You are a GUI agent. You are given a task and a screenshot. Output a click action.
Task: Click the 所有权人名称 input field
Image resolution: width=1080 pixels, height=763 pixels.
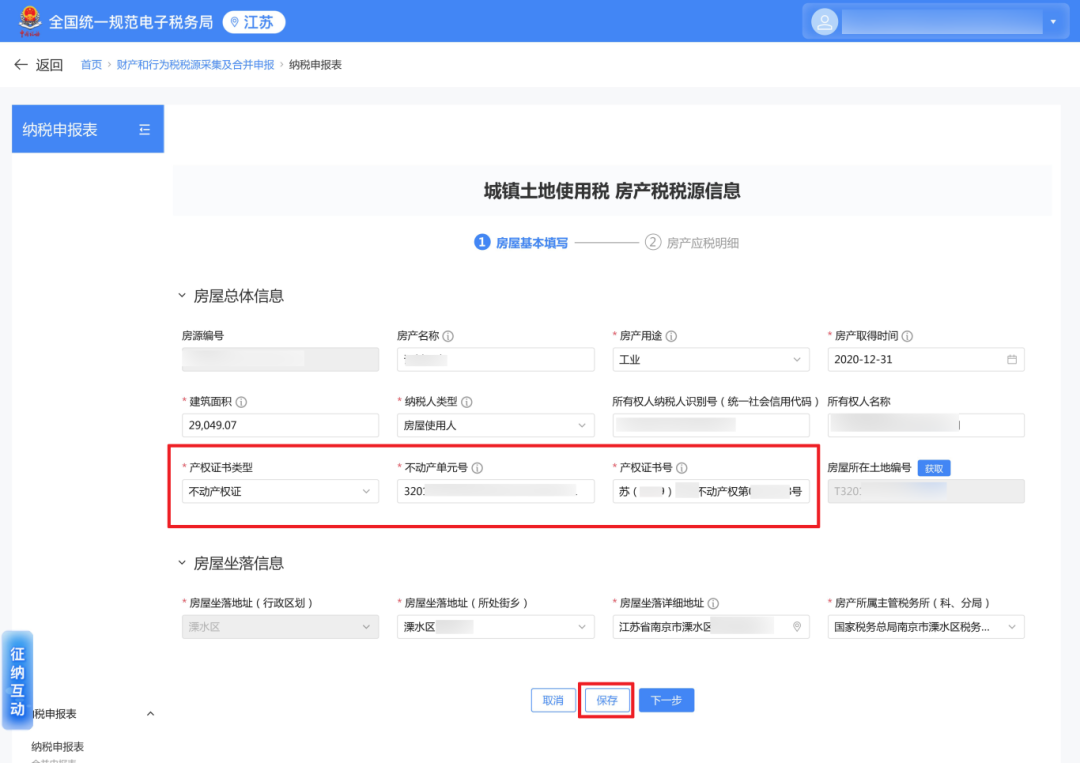pos(926,426)
